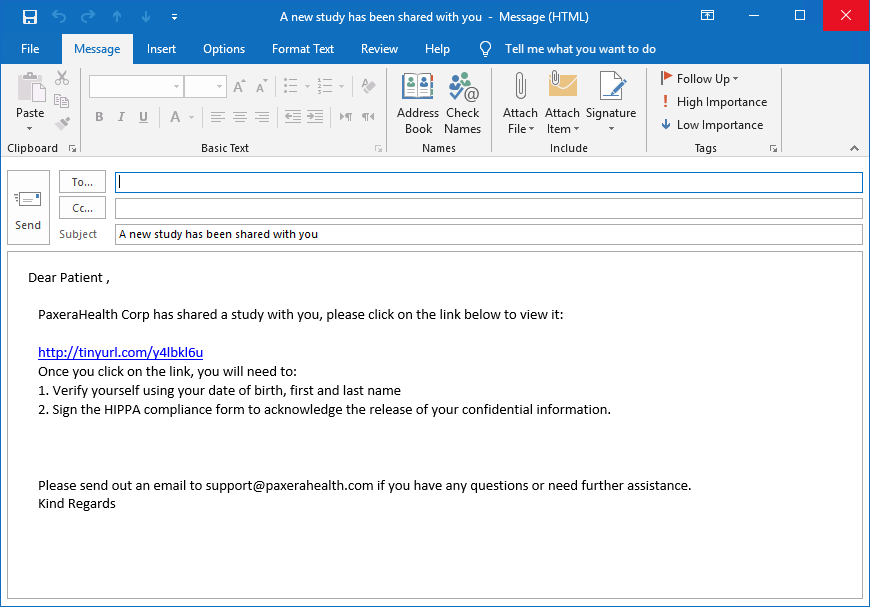
Task: Click inside the Cc address field
Action: point(488,208)
